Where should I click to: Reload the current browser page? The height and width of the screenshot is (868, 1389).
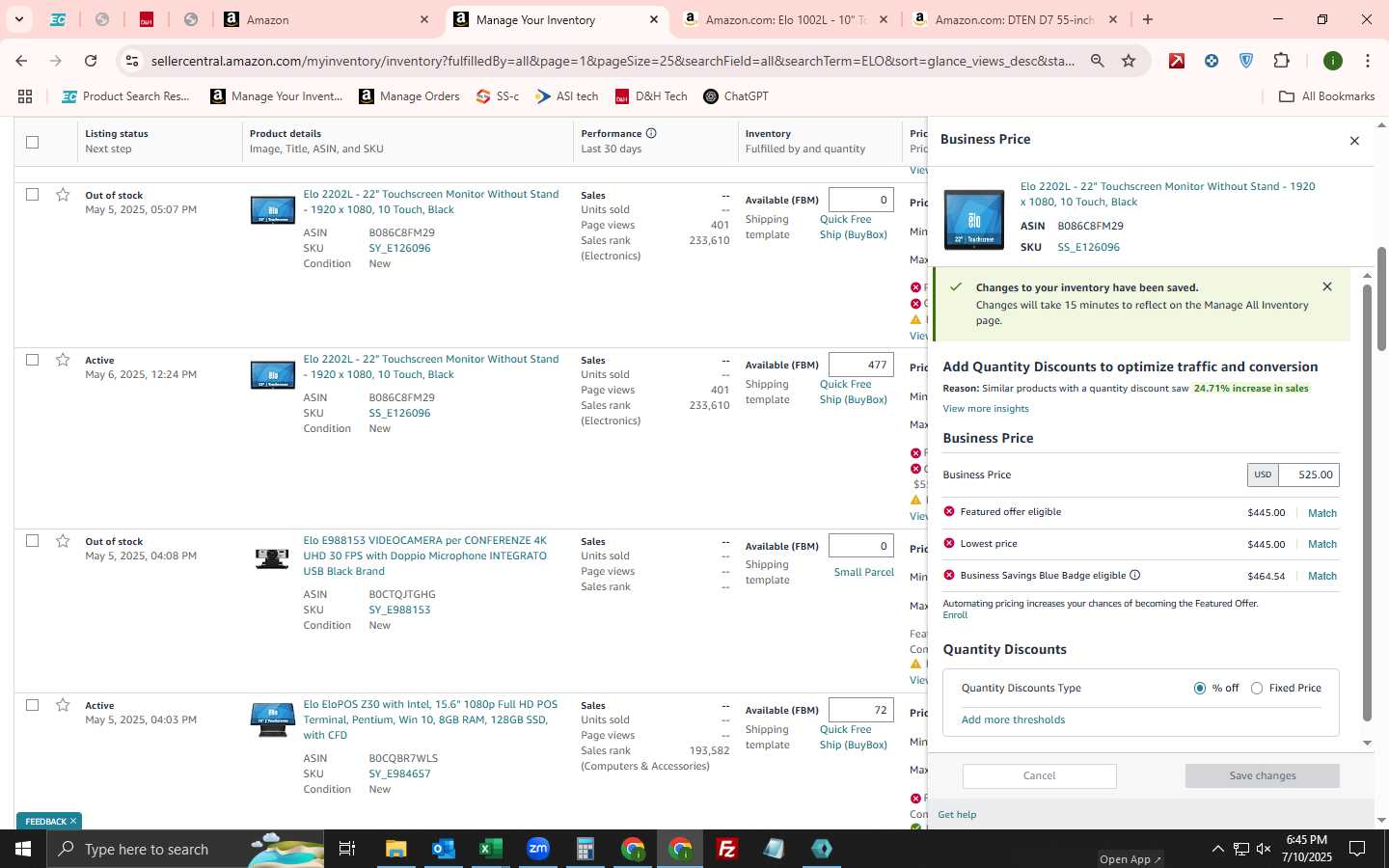point(91,61)
